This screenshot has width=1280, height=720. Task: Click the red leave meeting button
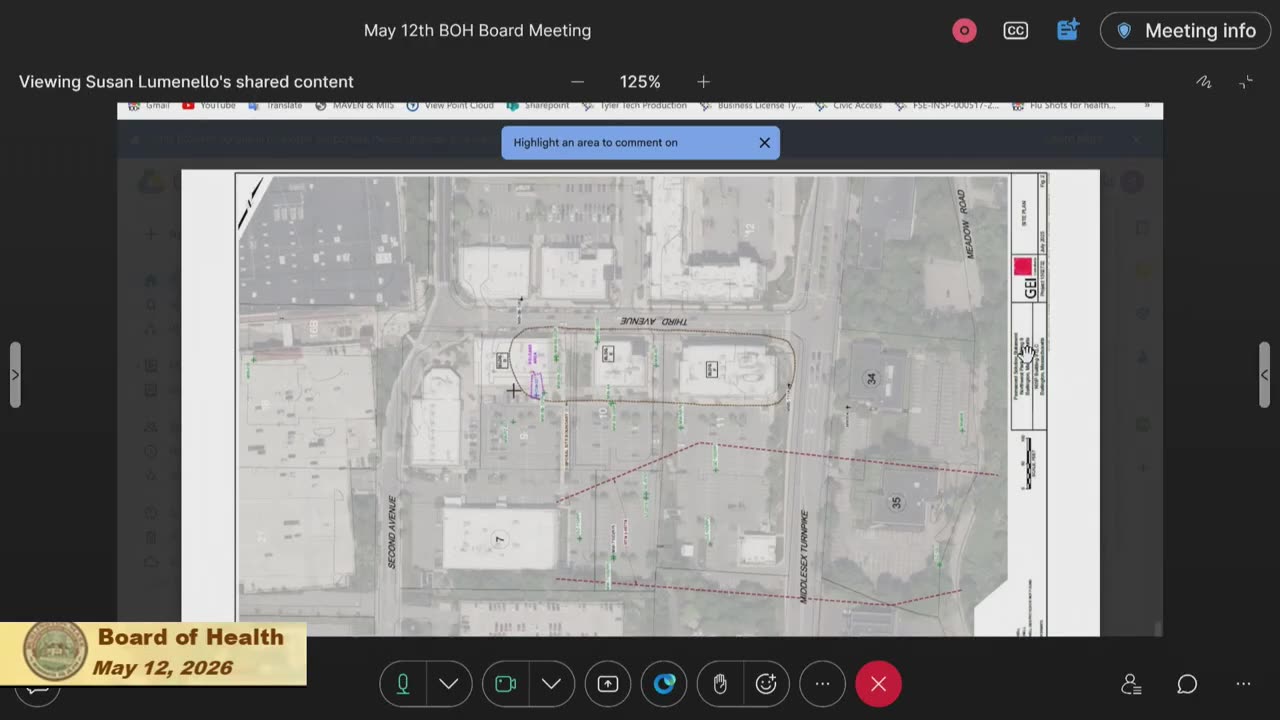pyautogui.click(x=878, y=684)
